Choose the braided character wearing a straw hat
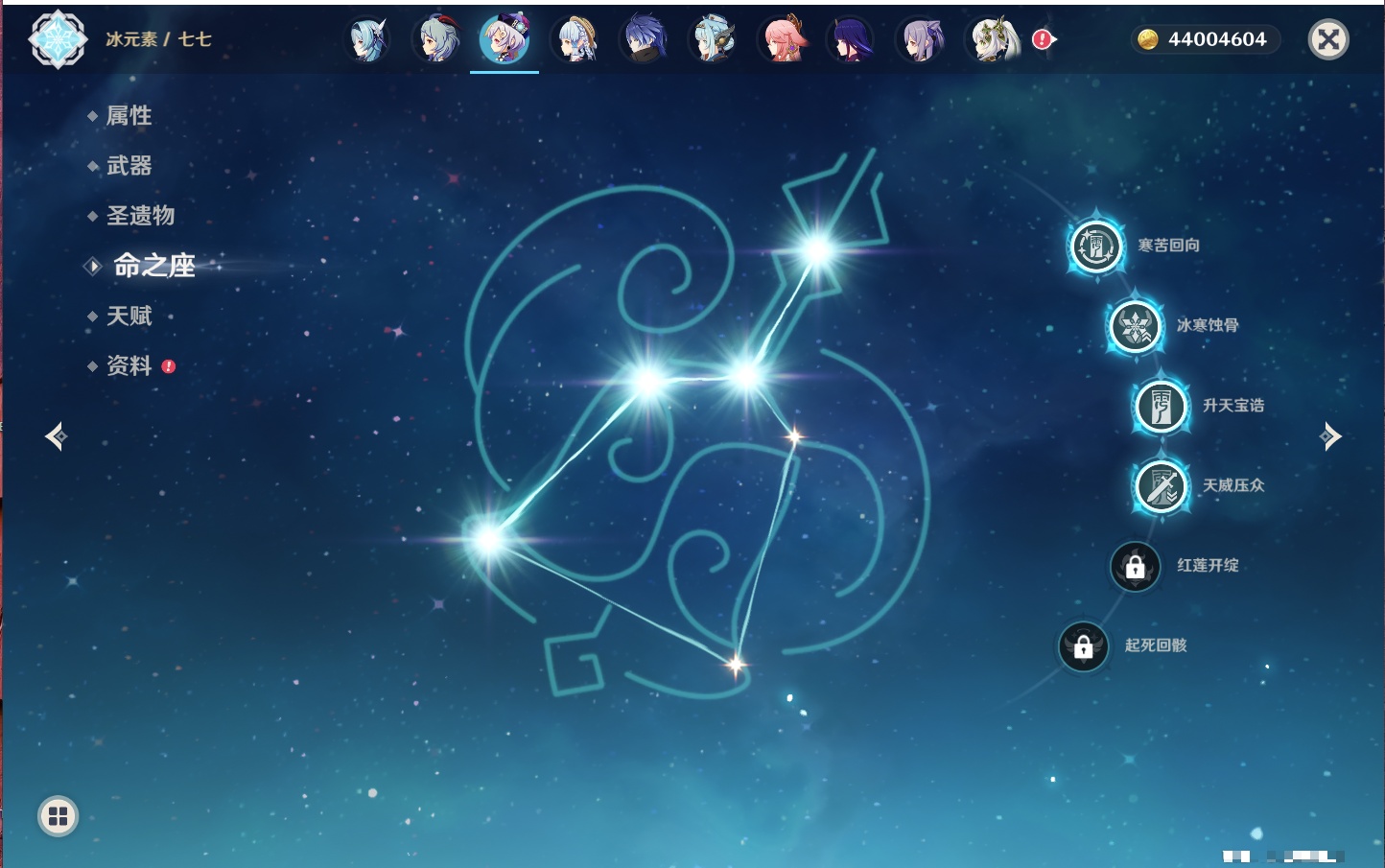Image resolution: width=1385 pixels, height=868 pixels. point(575,40)
